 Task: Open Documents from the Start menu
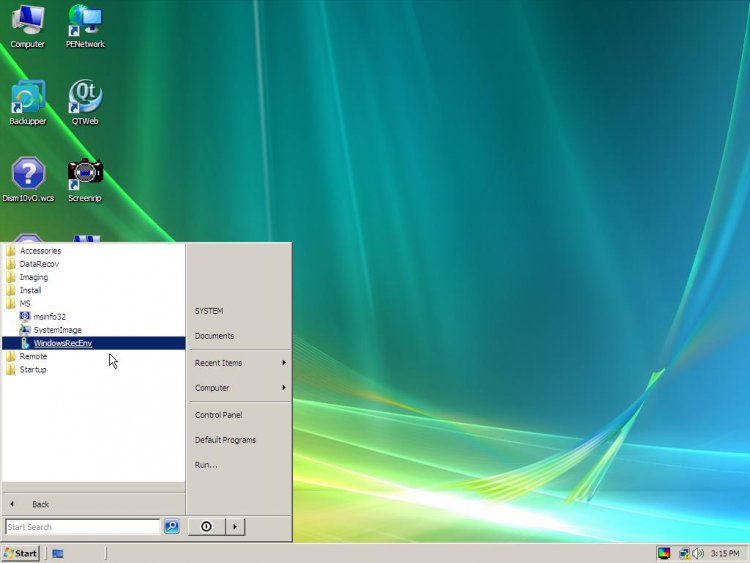[x=214, y=336]
